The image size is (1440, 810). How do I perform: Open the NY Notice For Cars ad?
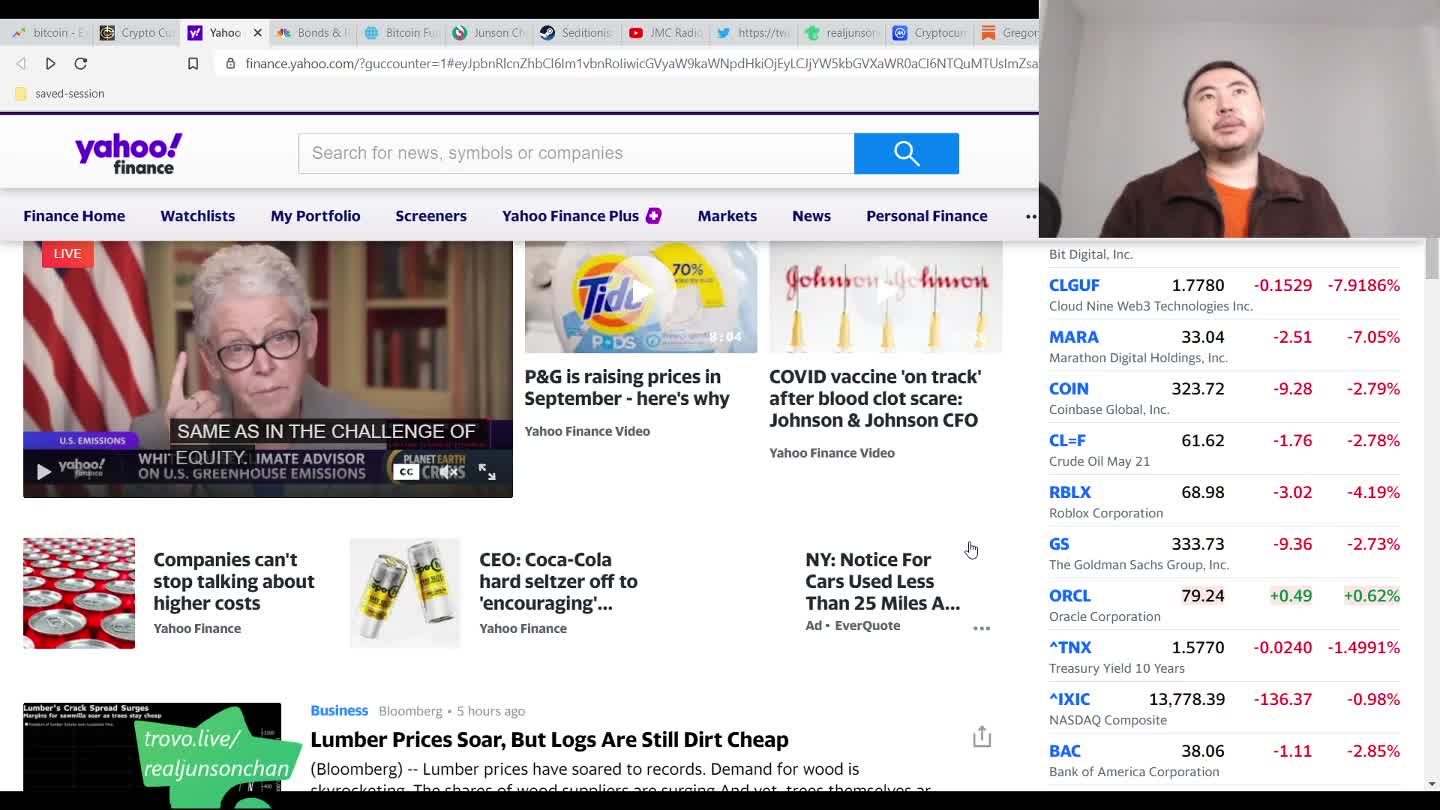(x=882, y=581)
